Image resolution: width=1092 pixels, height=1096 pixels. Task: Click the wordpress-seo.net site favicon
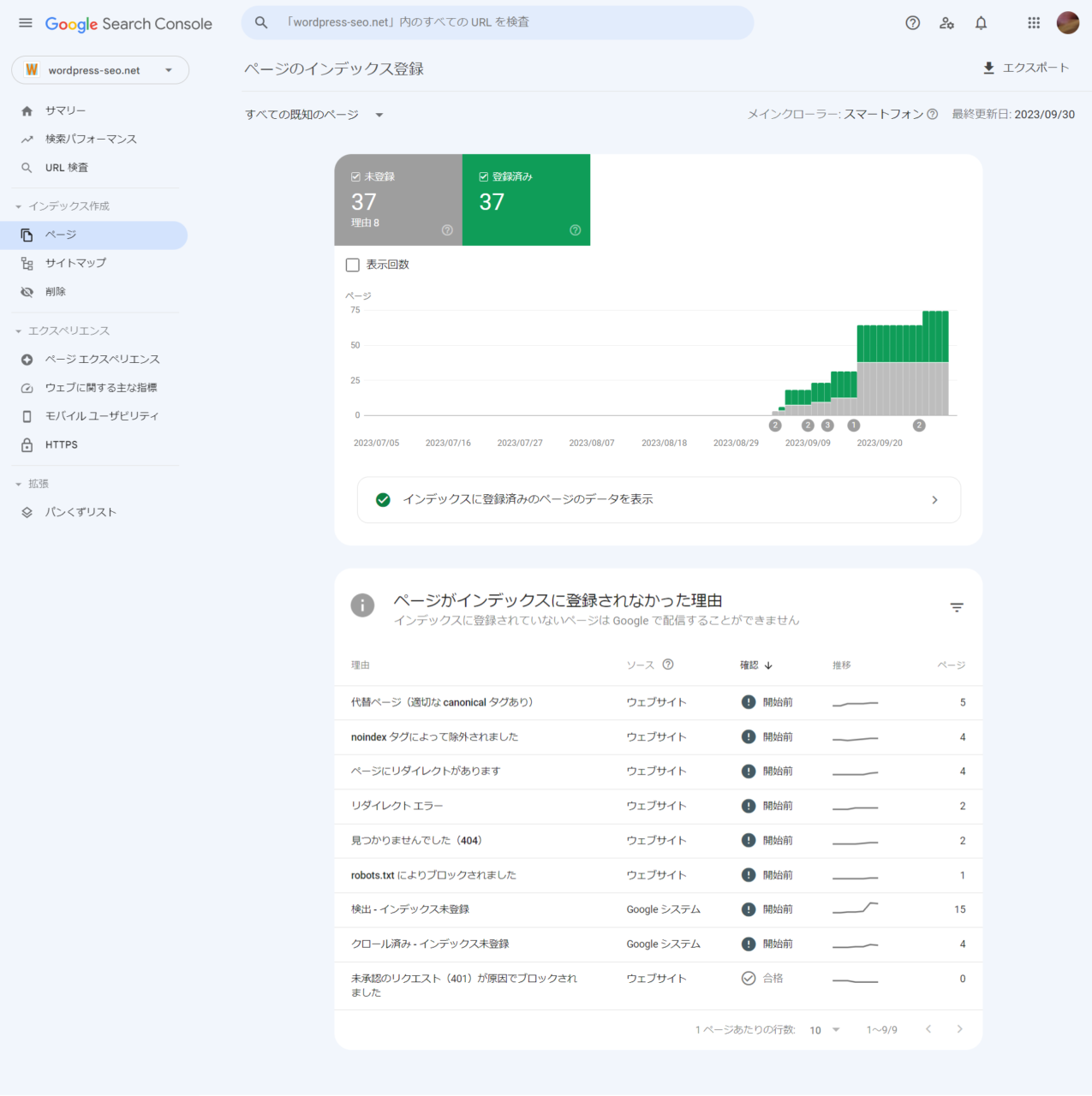coord(32,70)
